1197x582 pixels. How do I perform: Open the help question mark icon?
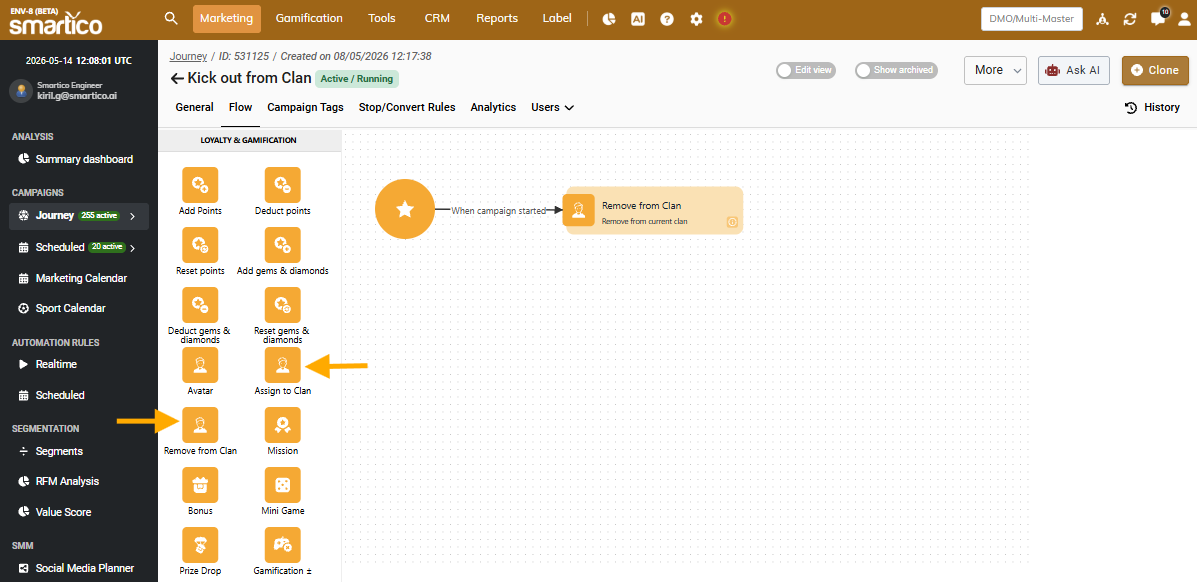click(x=667, y=19)
